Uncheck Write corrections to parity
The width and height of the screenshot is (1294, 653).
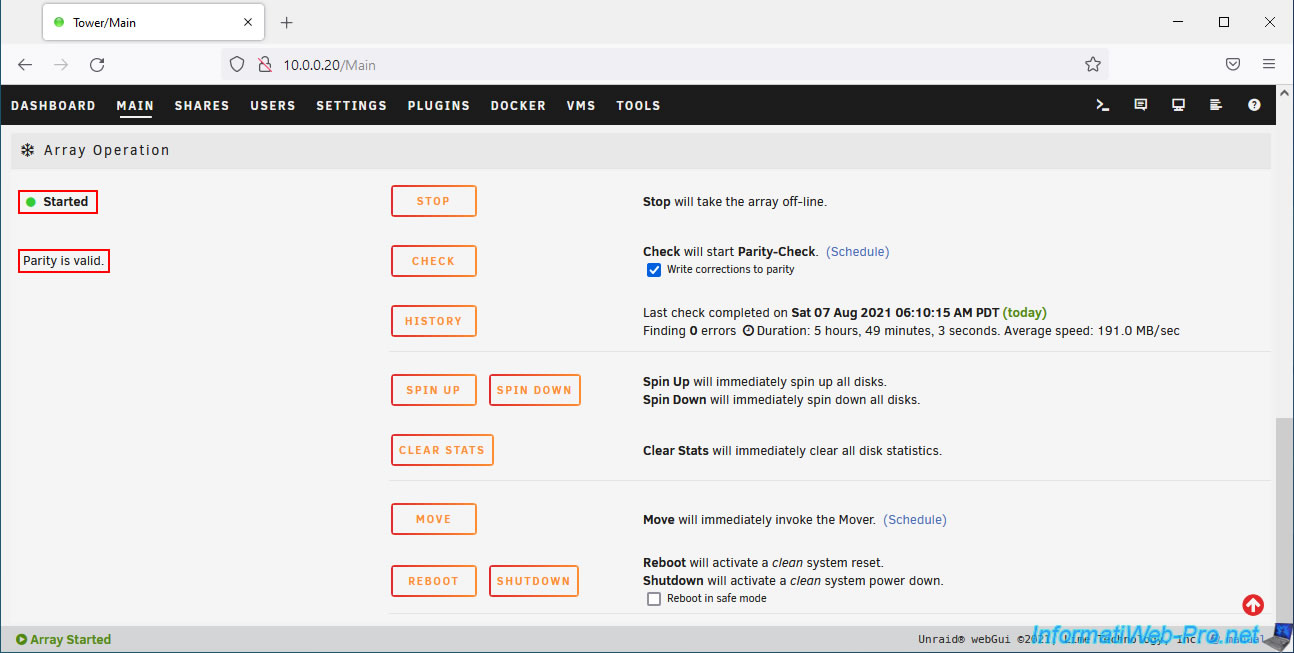[654, 270]
